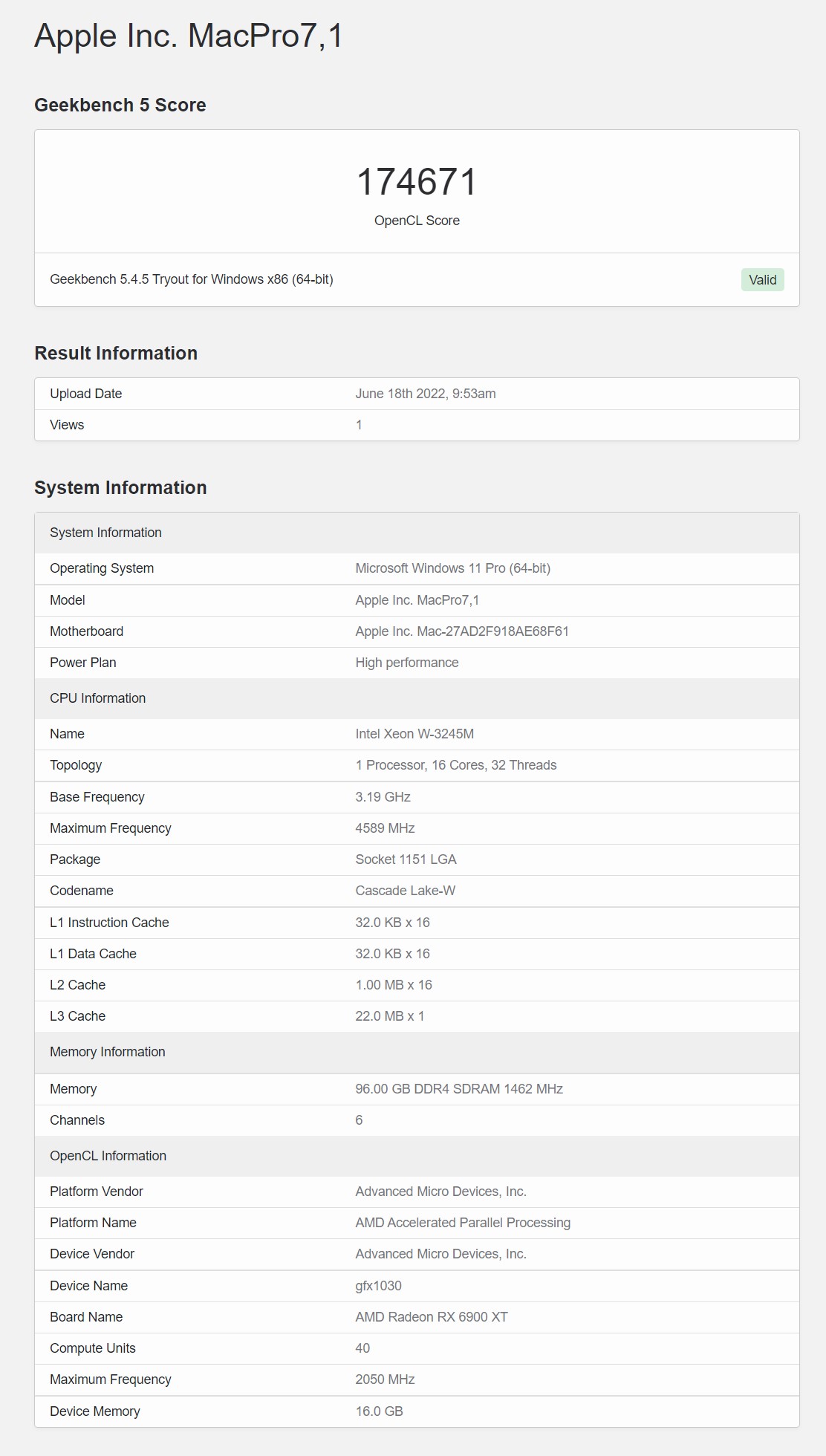The height and width of the screenshot is (1456, 826).
Task: Click the Upload Date label
Action: (x=86, y=394)
